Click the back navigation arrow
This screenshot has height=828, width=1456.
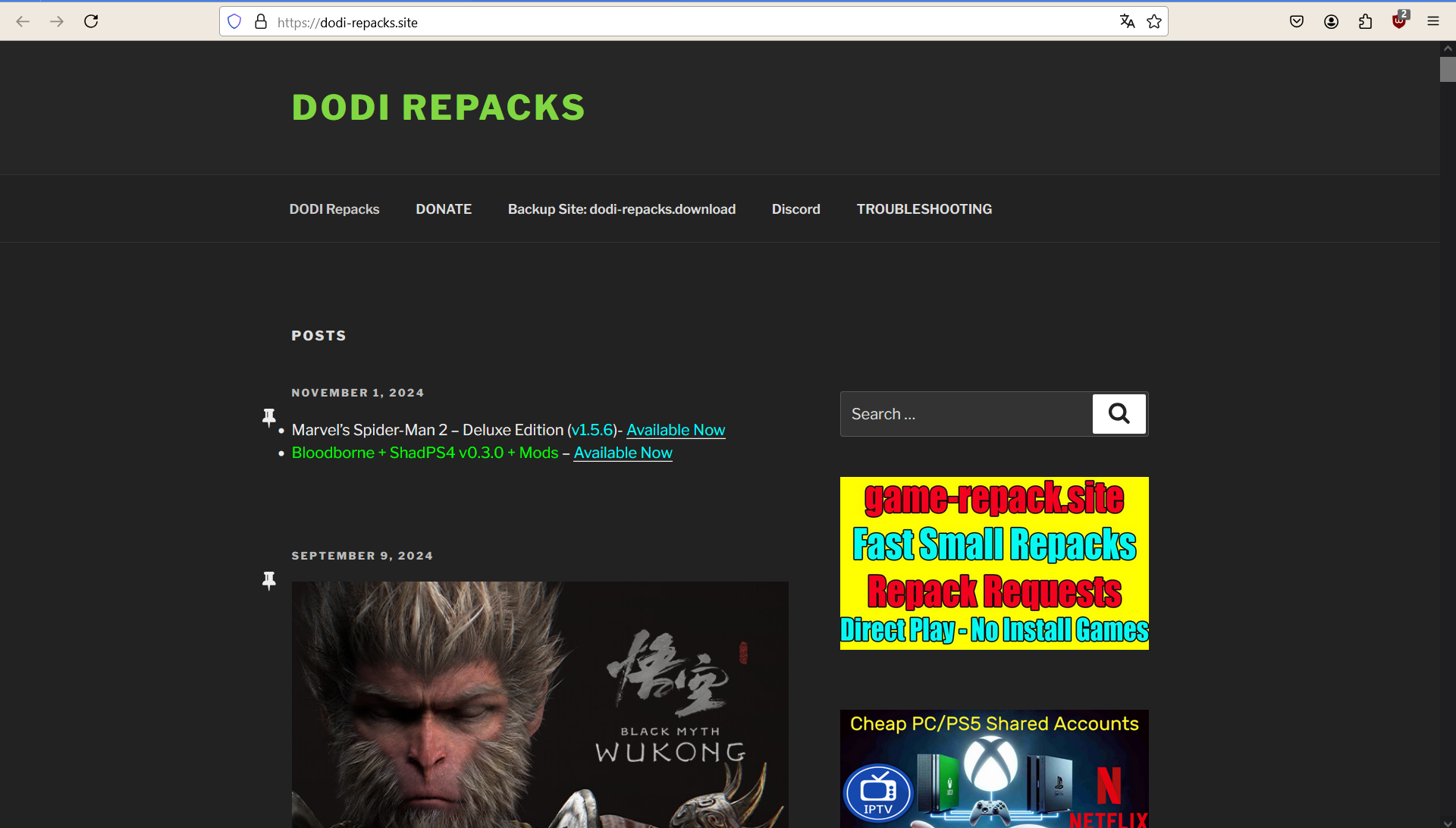23,21
